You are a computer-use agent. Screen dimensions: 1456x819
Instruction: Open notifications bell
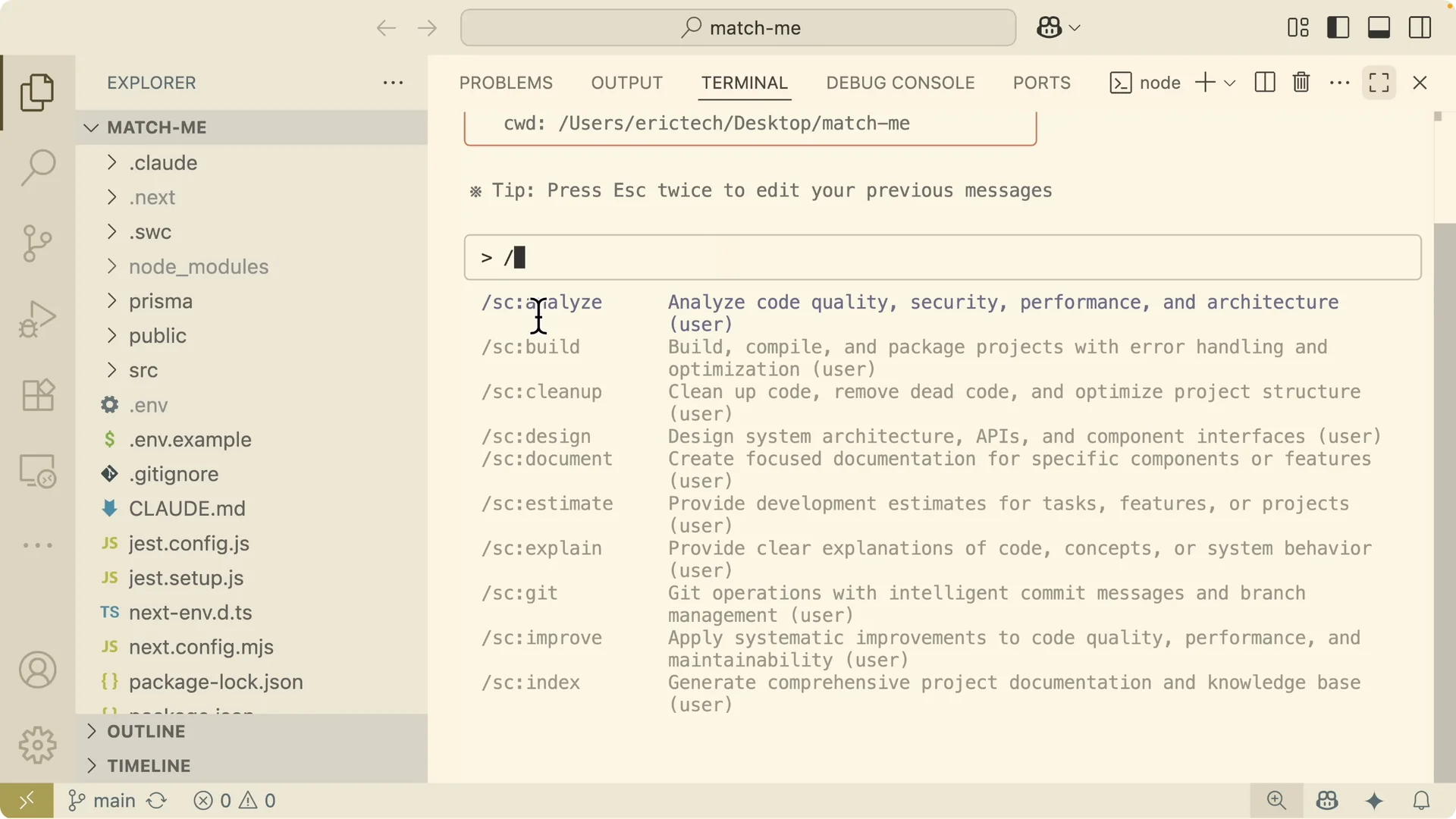1422,801
